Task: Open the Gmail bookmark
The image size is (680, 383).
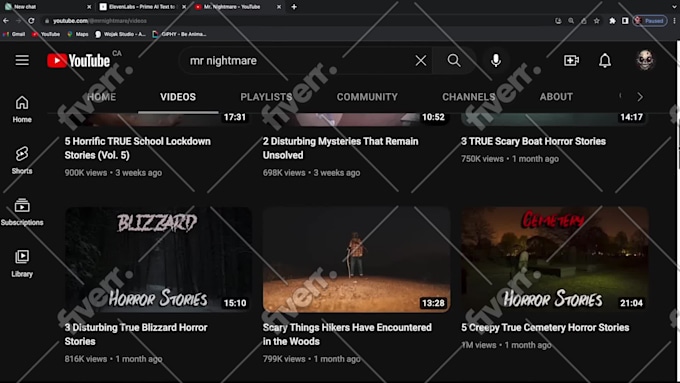Action: click(13, 34)
